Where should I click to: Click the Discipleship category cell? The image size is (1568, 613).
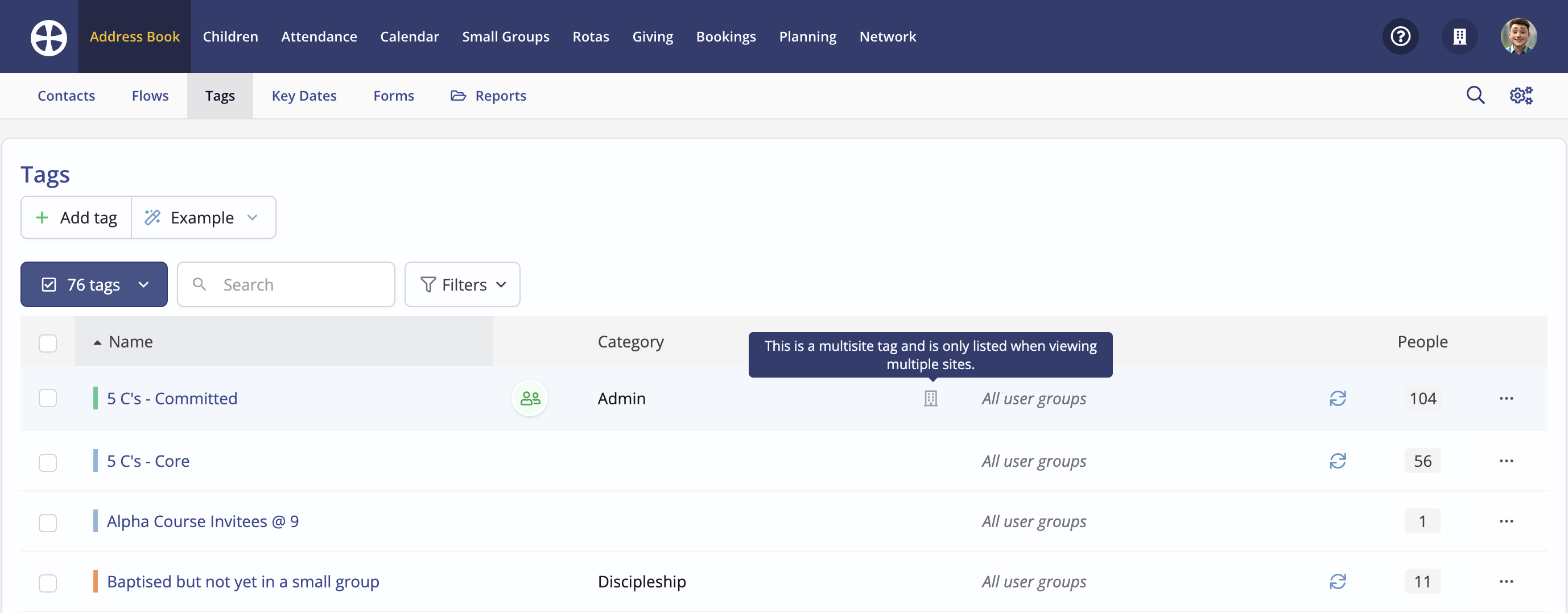click(642, 581)
